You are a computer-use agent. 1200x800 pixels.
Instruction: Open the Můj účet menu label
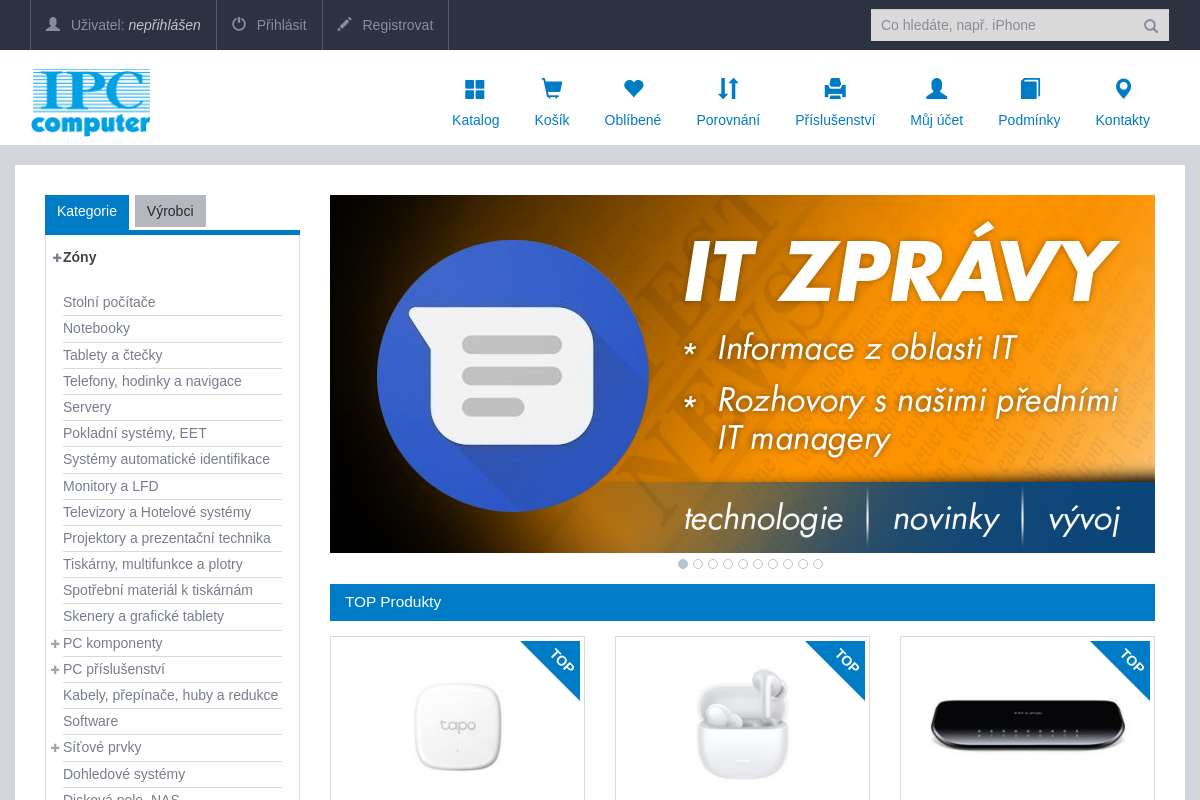[937, 120]
